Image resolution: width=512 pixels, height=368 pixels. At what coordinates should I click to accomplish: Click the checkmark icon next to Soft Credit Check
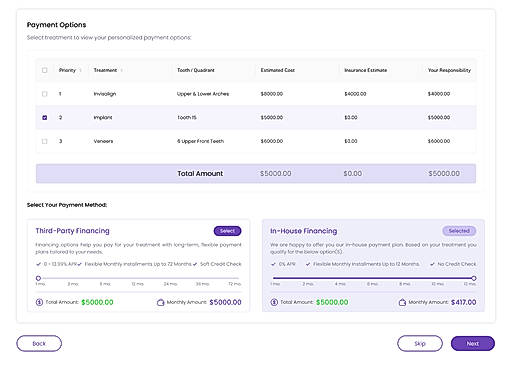[x=195, y=264]
